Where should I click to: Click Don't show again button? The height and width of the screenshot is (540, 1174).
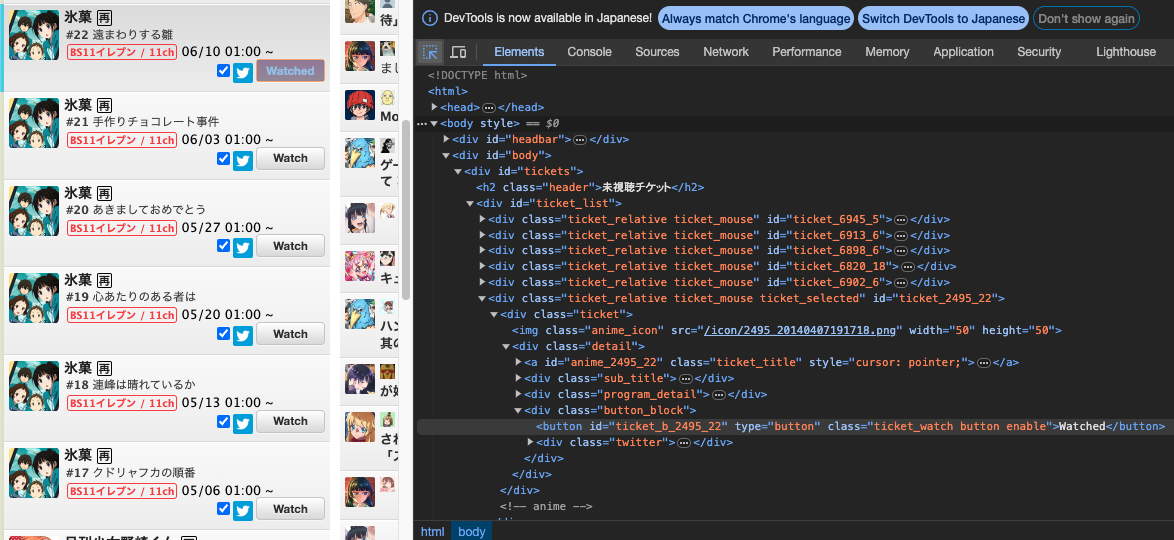coord(1086,18)
